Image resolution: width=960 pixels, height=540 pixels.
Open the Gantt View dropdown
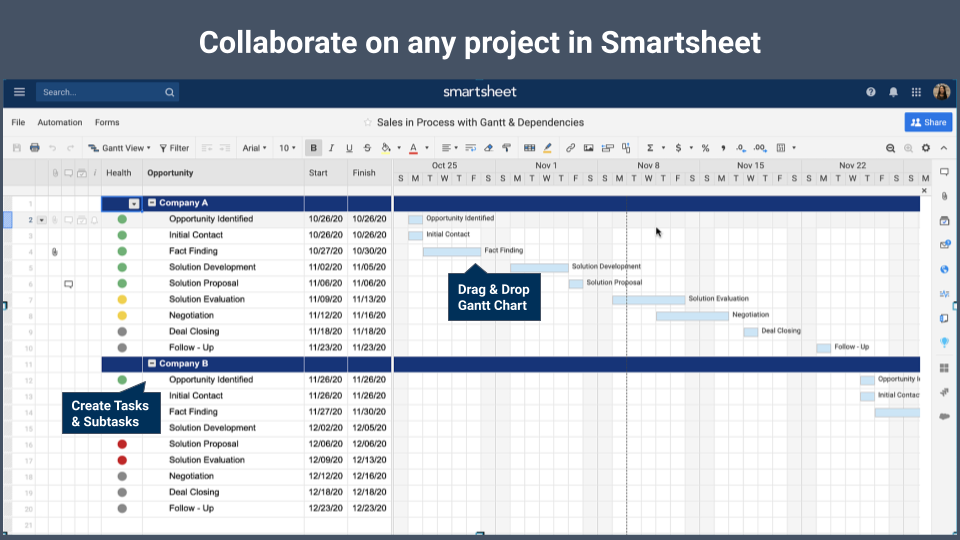(x=119, y=148)
